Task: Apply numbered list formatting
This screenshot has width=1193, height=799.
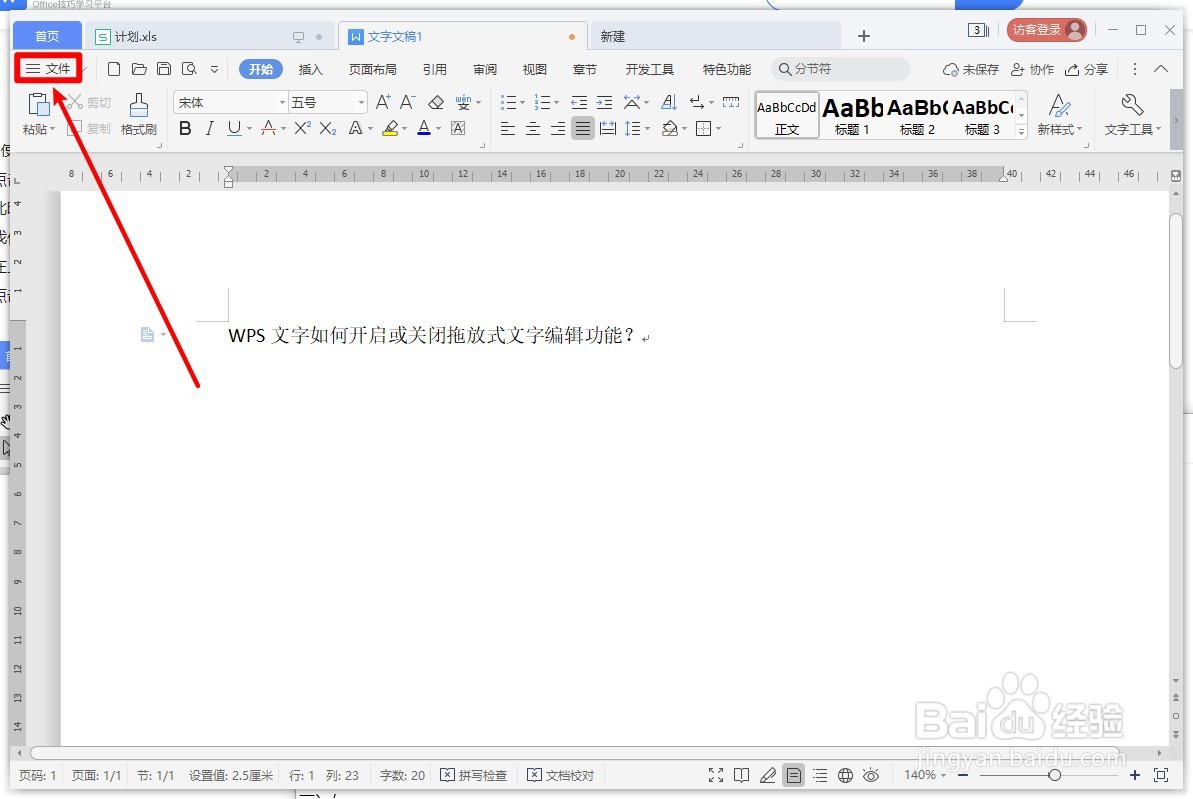Action: tap(542, 102)
